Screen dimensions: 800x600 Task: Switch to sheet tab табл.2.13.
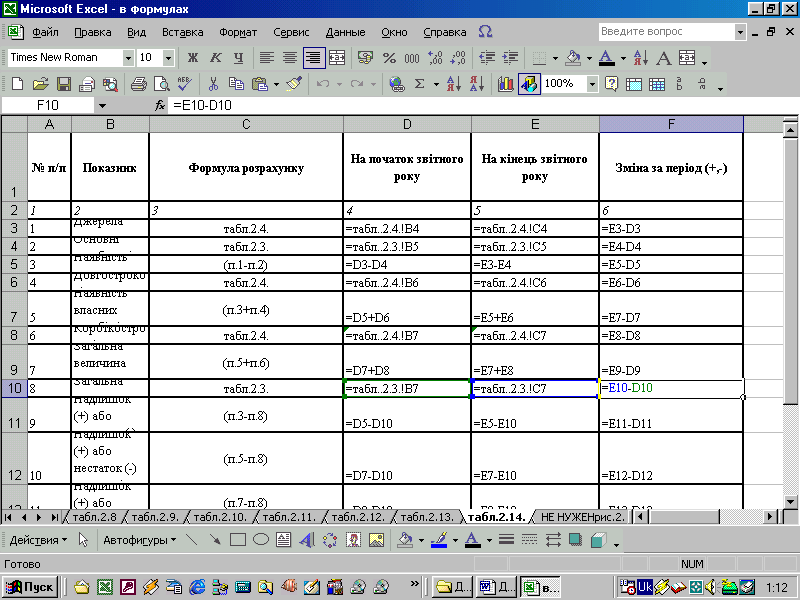click(x=428, y=517)
